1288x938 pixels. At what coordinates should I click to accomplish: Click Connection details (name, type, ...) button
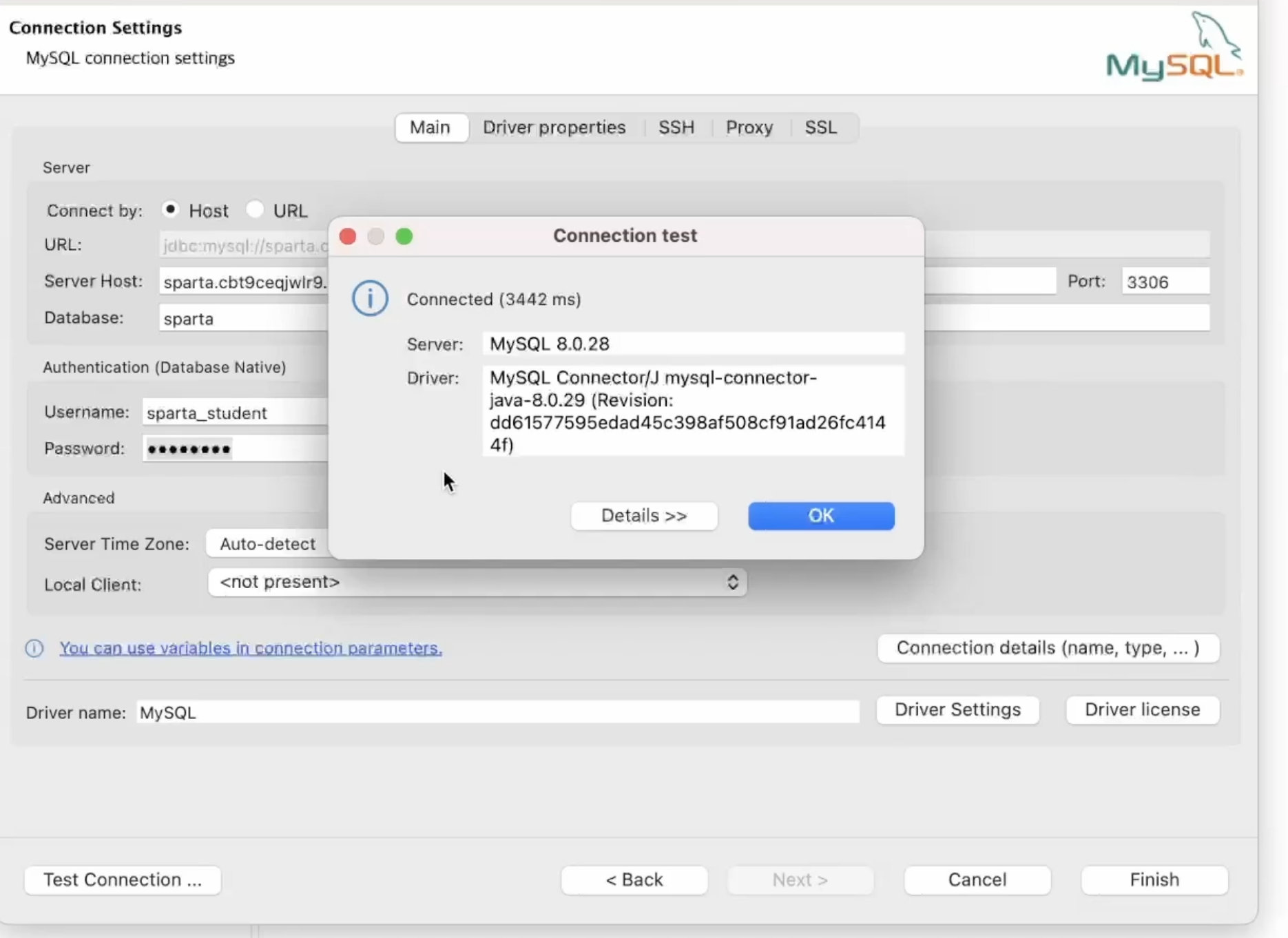1048,649
